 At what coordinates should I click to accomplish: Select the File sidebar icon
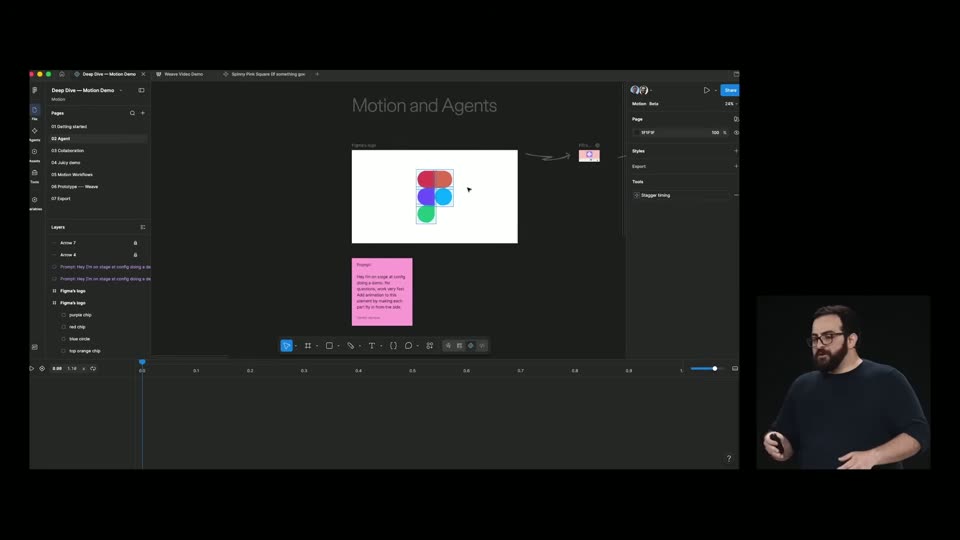tap(34, 112)
